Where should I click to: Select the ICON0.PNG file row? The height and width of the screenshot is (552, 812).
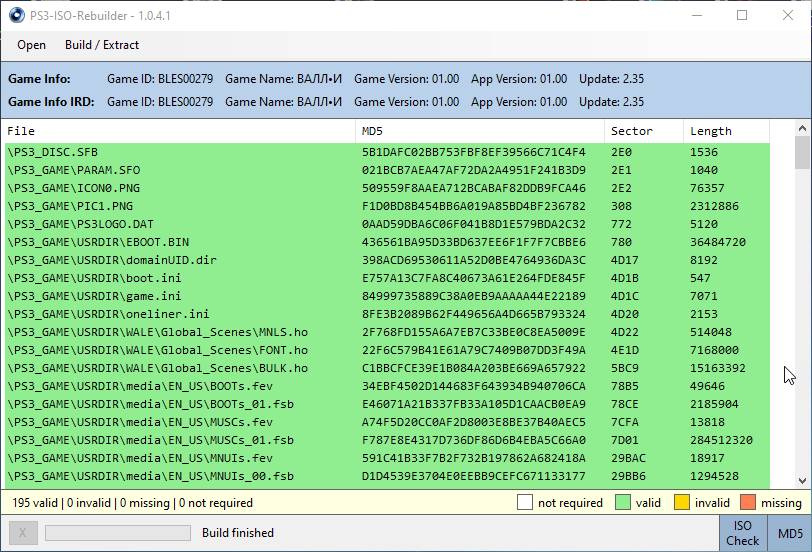[387, 188]
